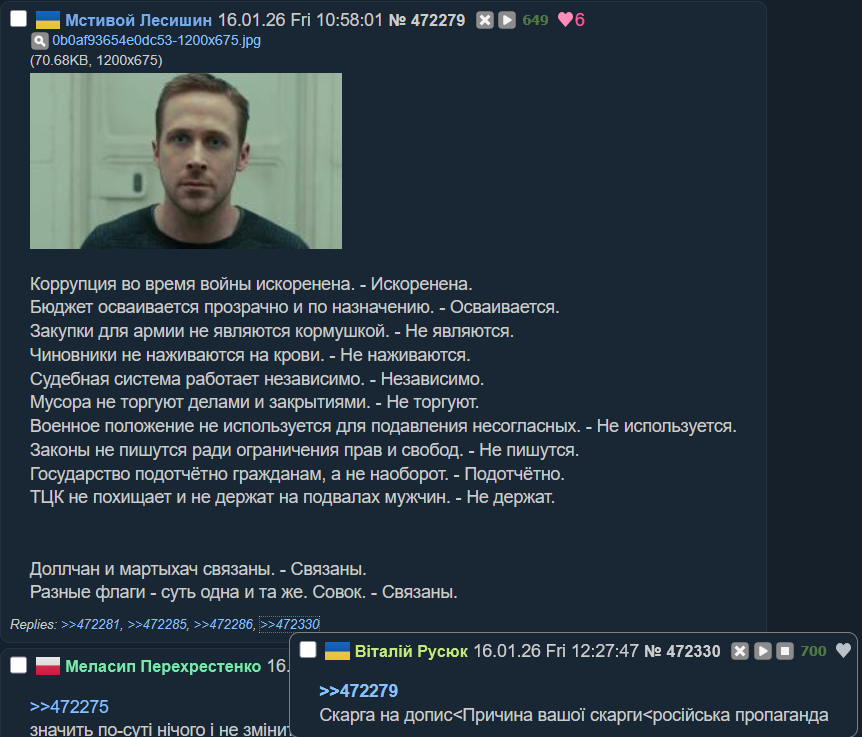Tick the checkbox on popup post 472330
862x737 pixels.
[308, 650]
